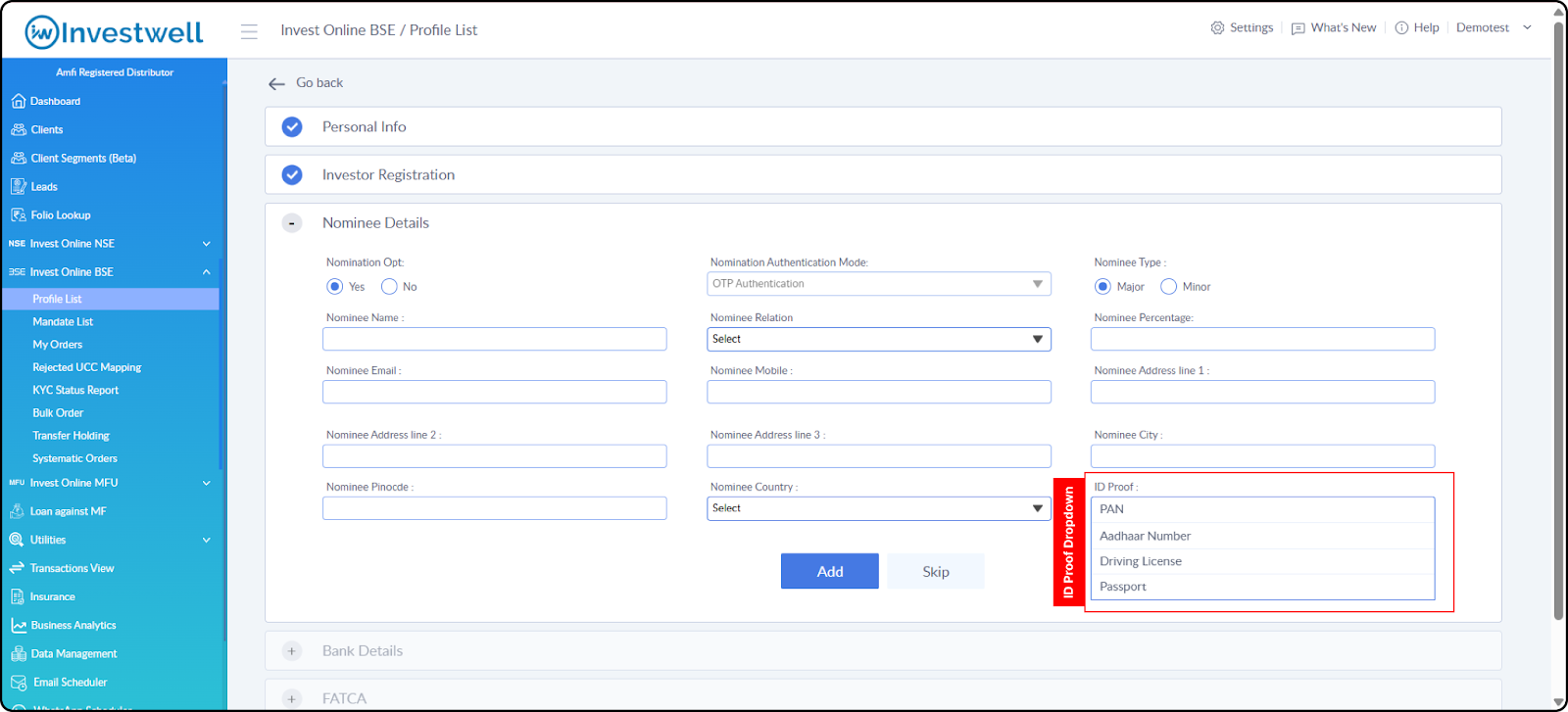Expand the Utilities menu chevron
The height and width of the screenshot is (712, 1568).
tap(207, 540)
